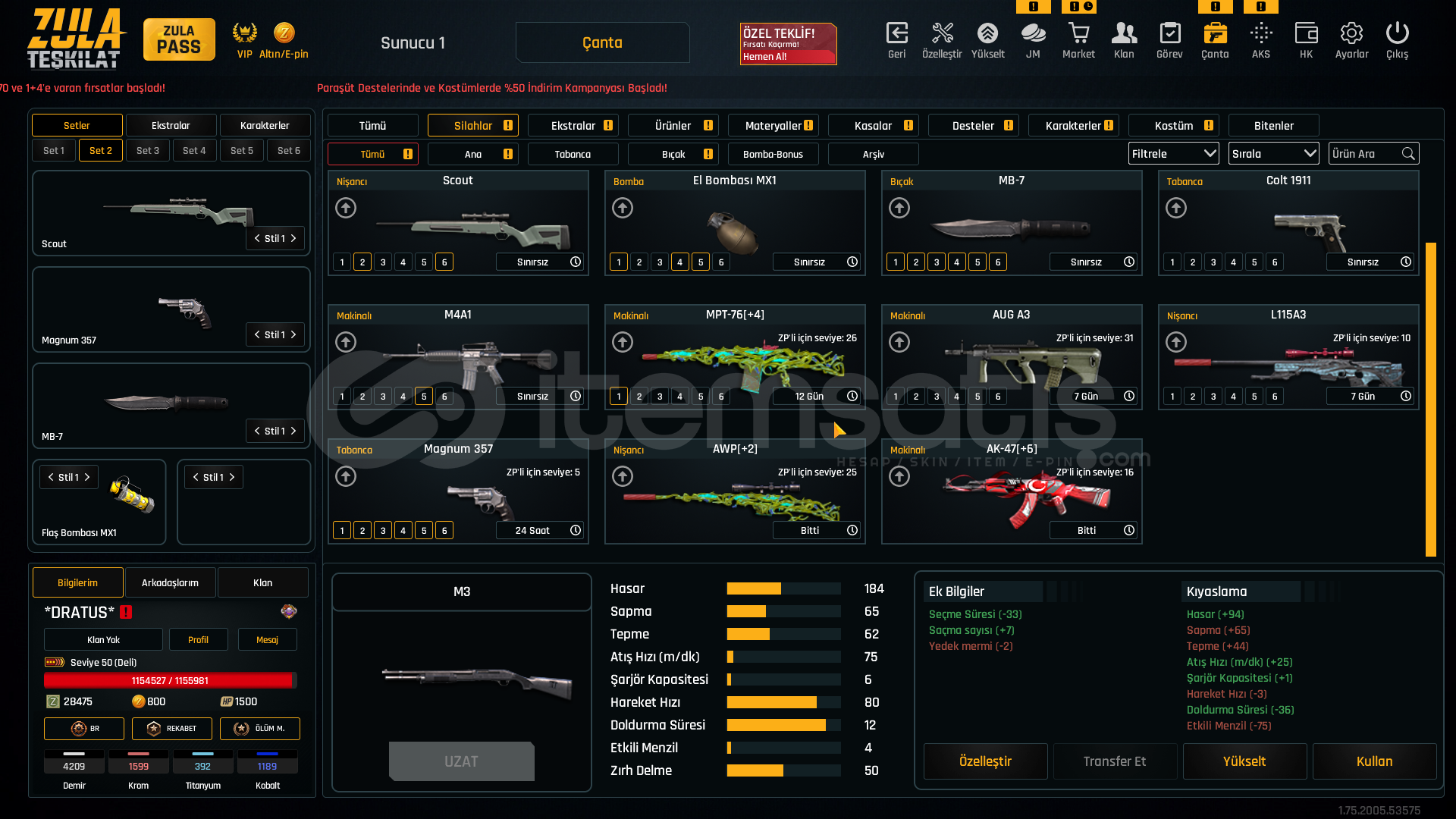
Task: Click the Profil button
Action: coord(198,639)
